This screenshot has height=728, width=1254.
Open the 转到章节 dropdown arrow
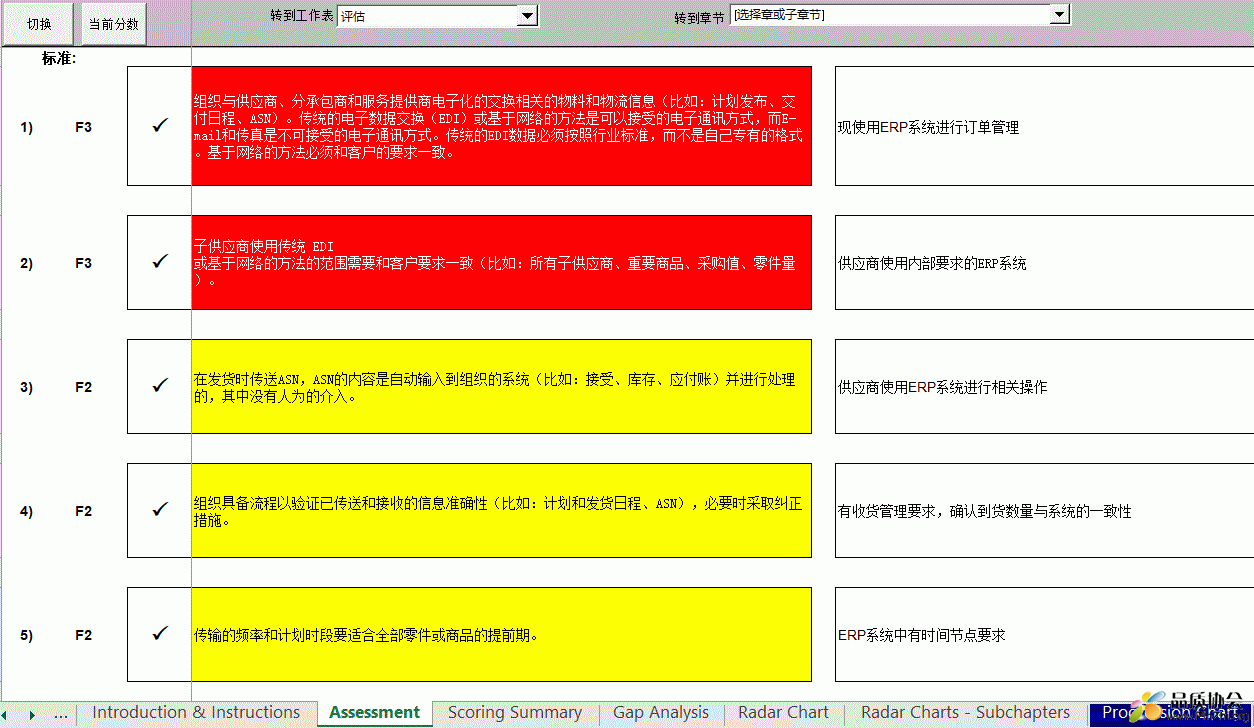1060,14
